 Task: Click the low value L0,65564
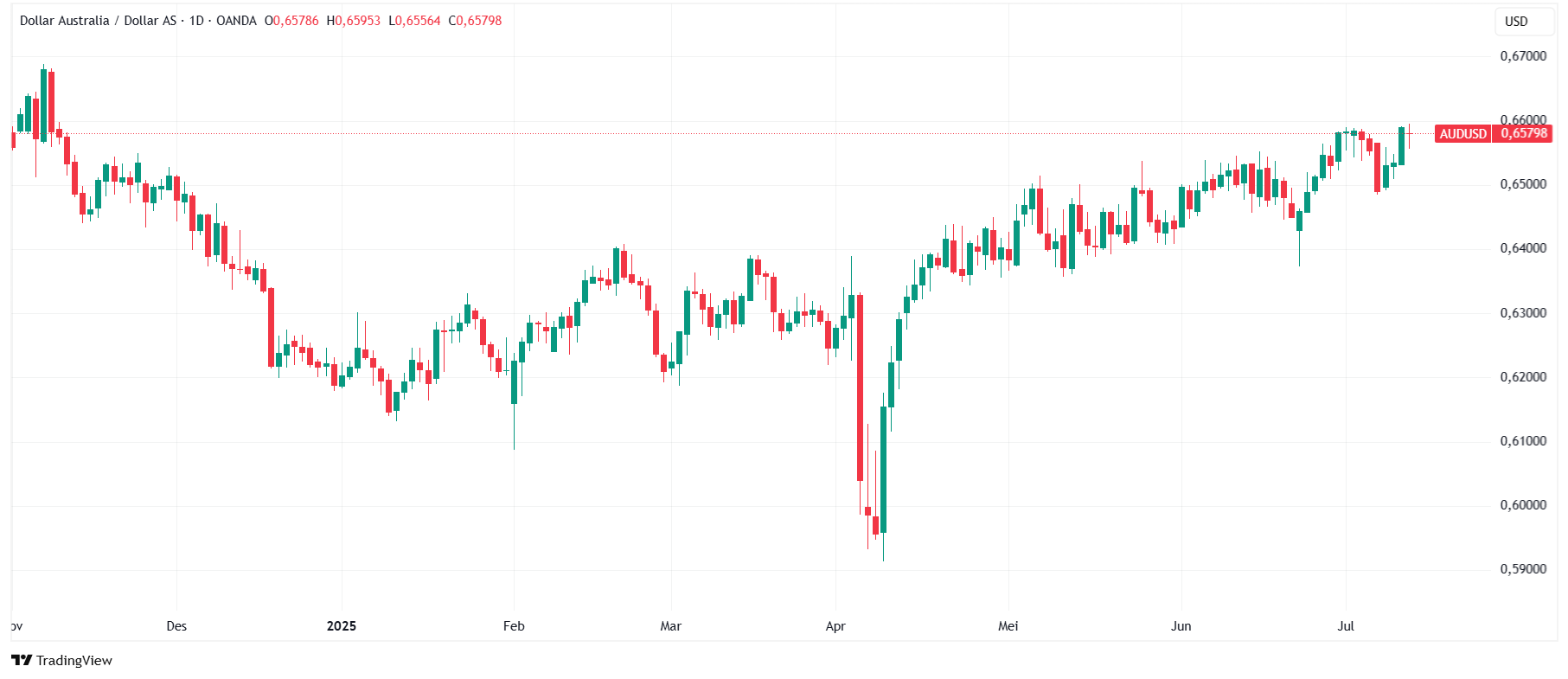pos(414,21)
